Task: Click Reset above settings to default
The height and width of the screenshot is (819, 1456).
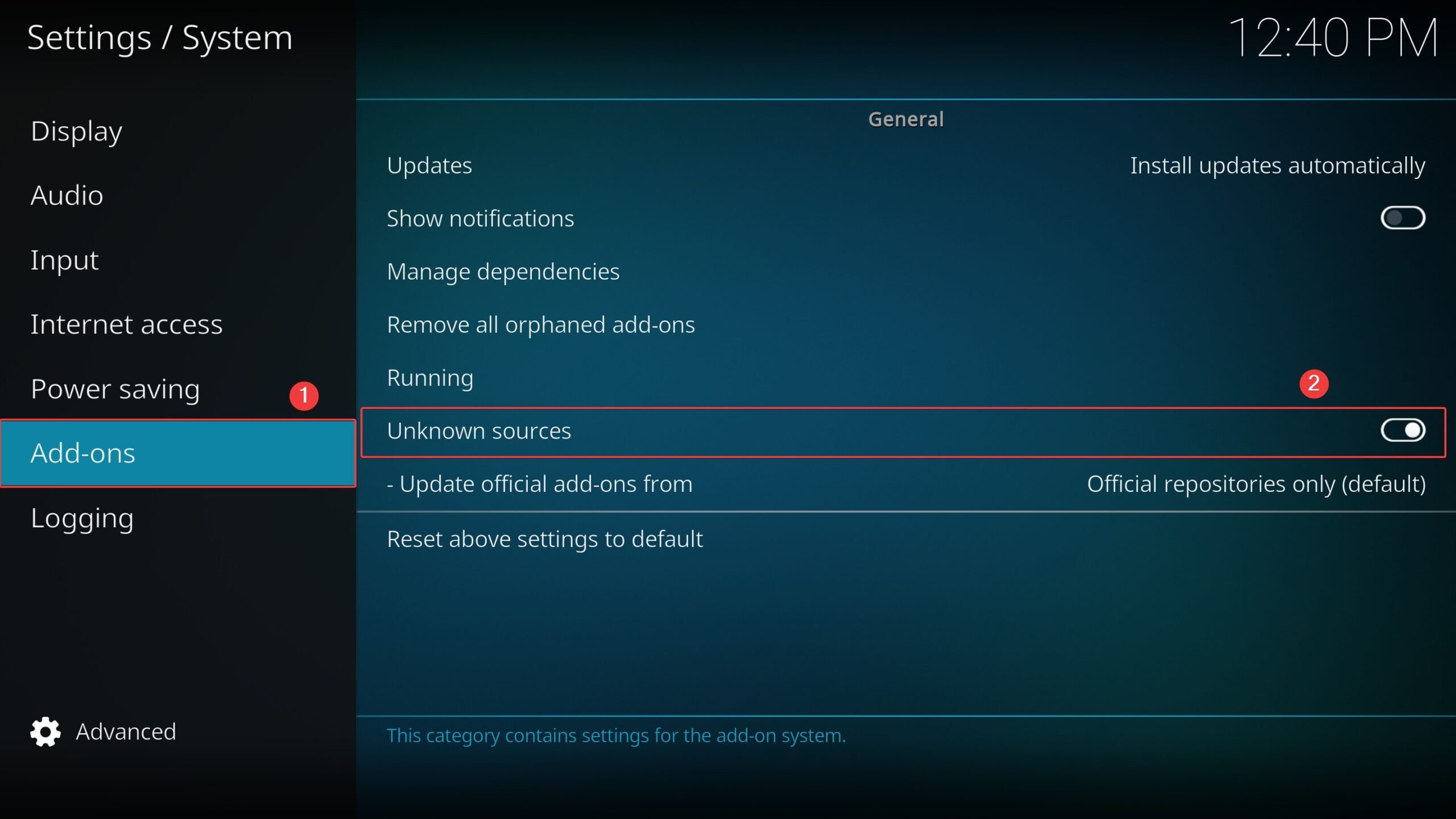Action: pos(545,538)
